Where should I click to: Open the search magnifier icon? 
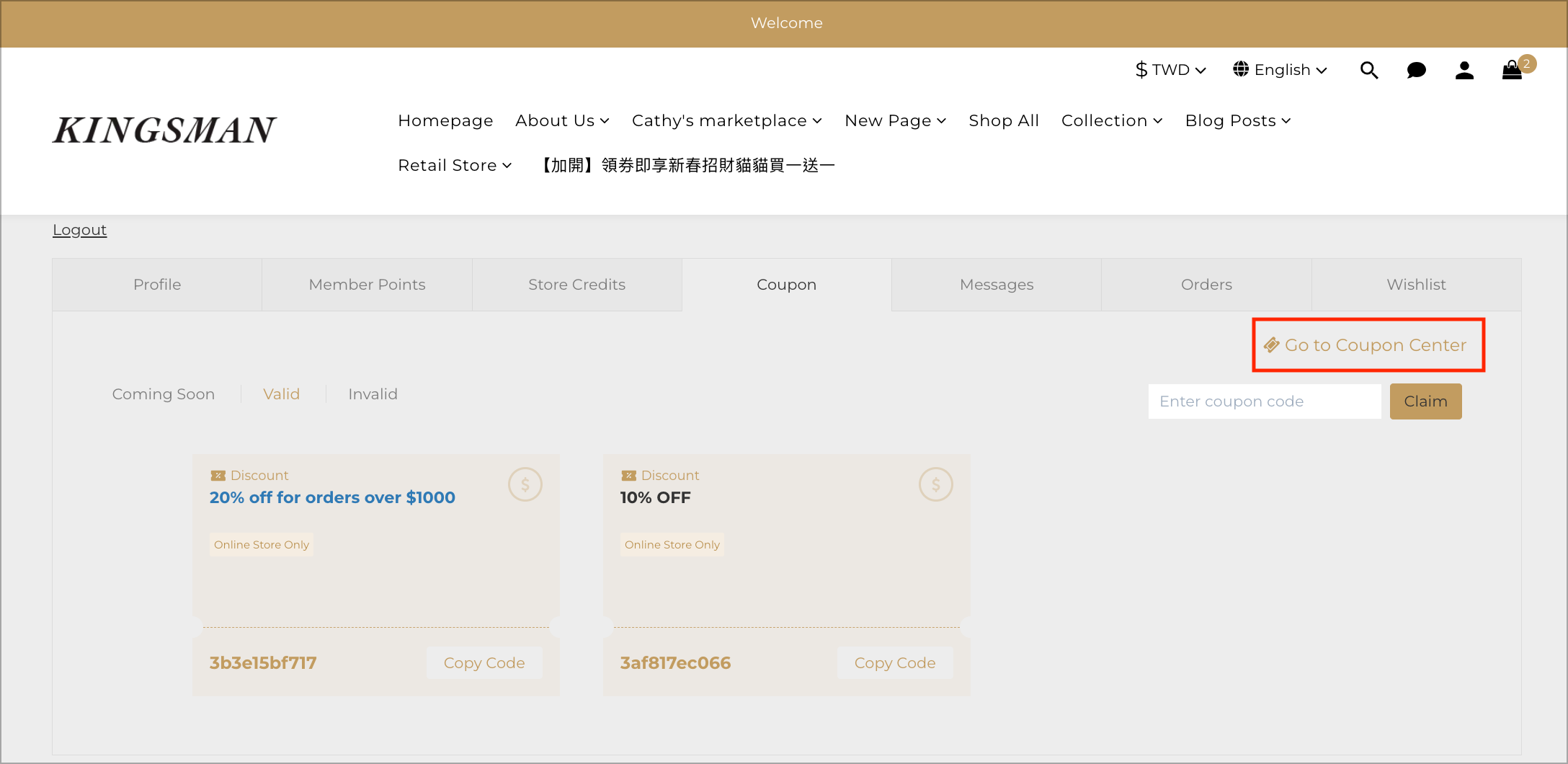coord(1369,70)
